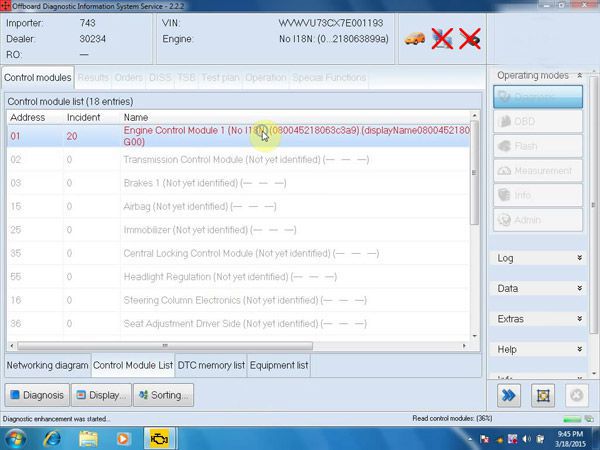Expand the Log section
The height and width of the screenshot is (450, 600).
point(538,258)
